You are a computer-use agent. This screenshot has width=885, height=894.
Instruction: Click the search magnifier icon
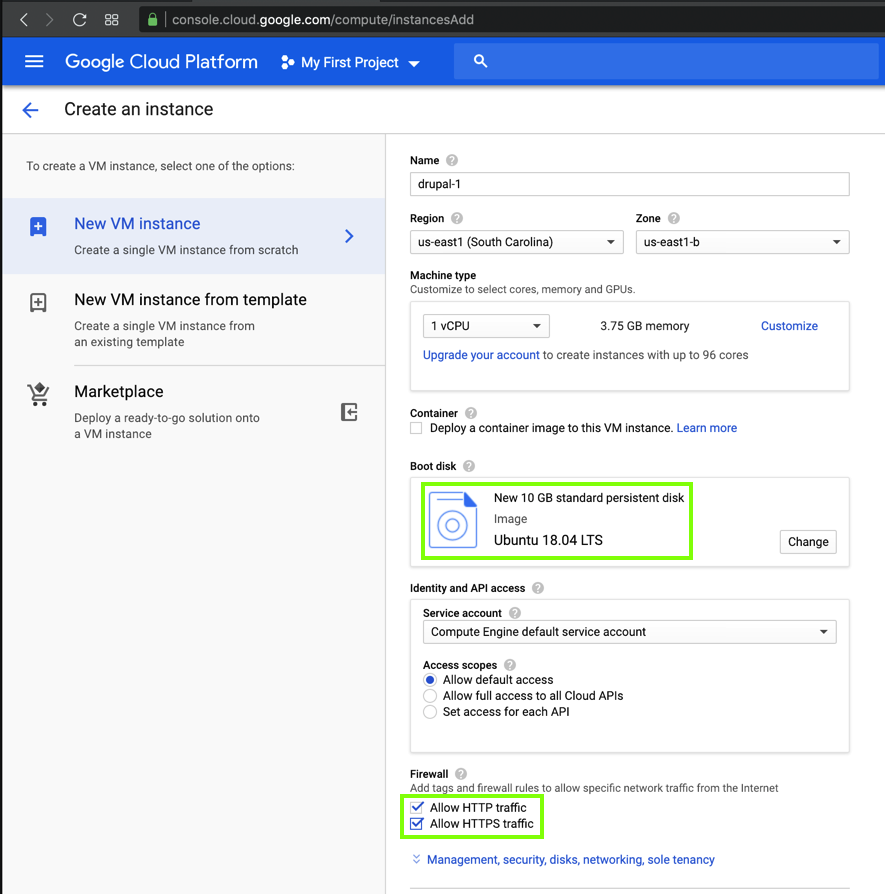[x=480, y=62]
